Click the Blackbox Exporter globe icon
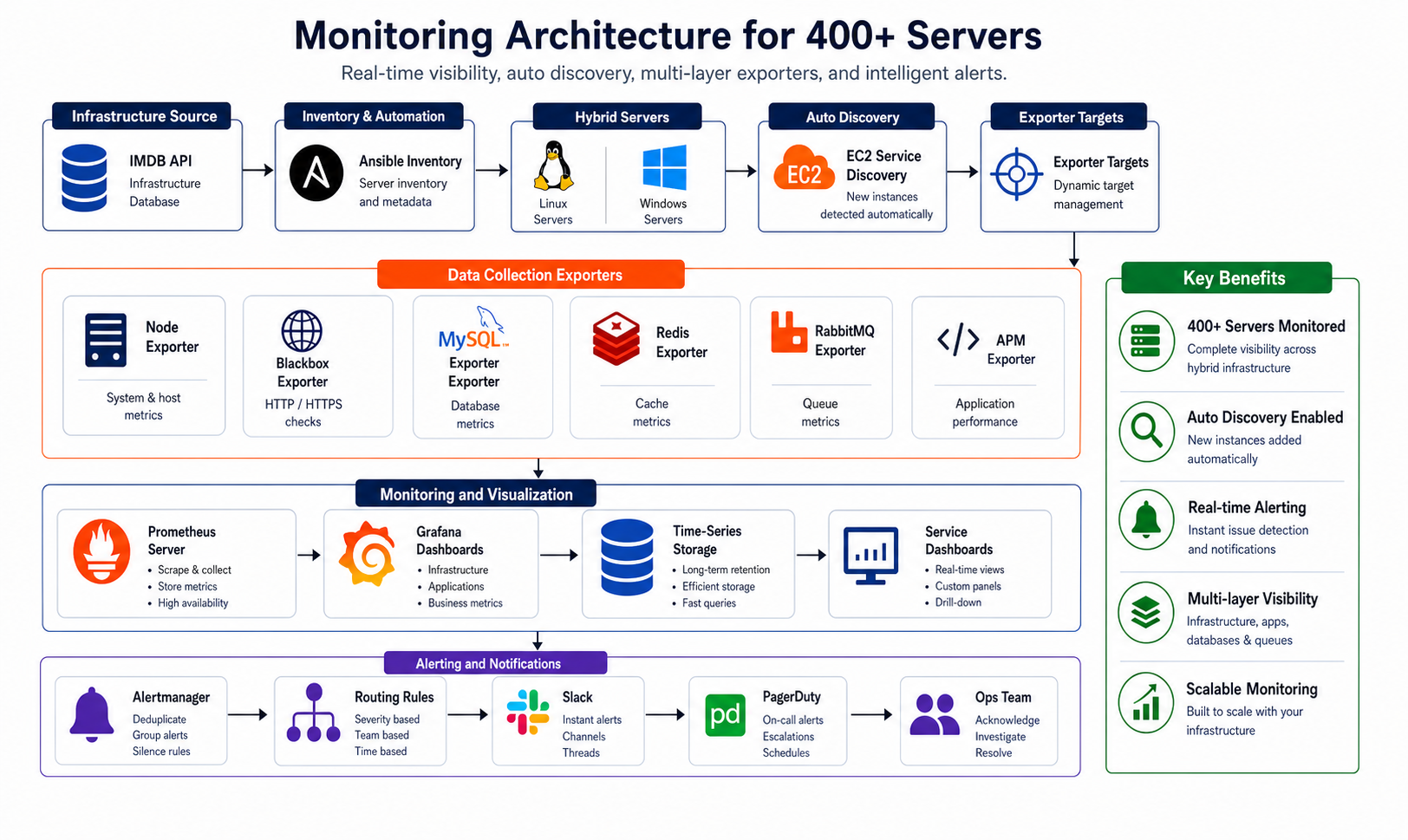1408x840 pixels. tap(302, 331)
